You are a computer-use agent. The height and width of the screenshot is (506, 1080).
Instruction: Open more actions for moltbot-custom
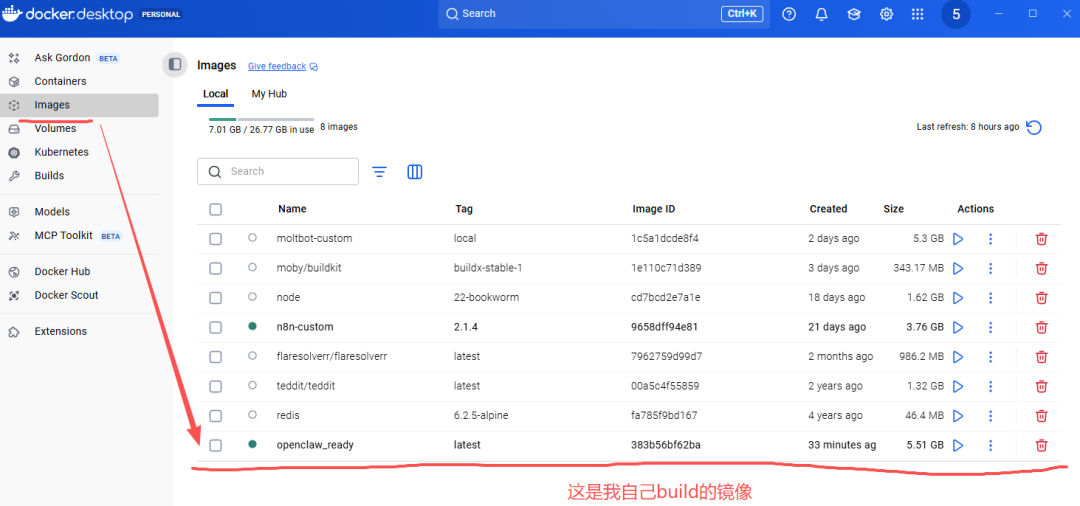990,239
